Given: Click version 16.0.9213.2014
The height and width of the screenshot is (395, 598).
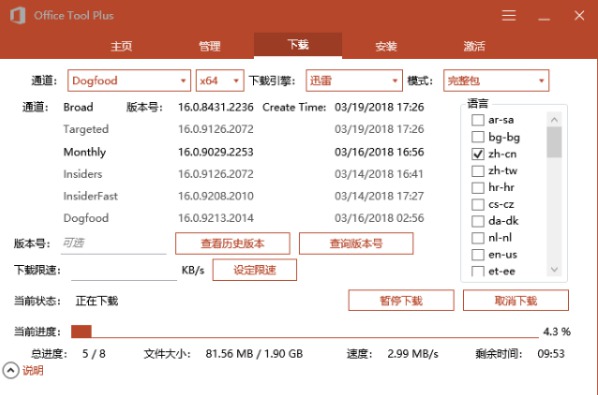Looking at the screenshot, I should [216, 218].
